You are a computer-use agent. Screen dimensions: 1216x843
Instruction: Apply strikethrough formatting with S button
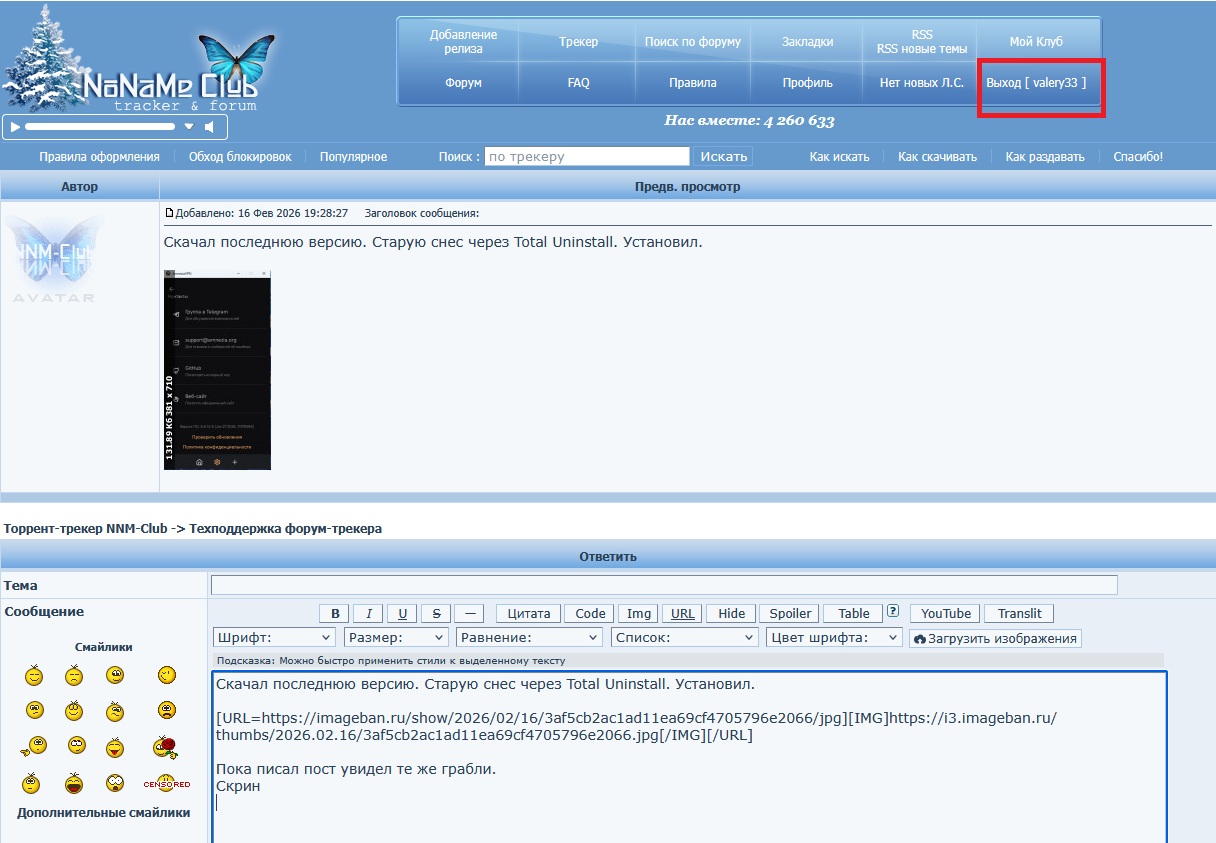[436, 613]
